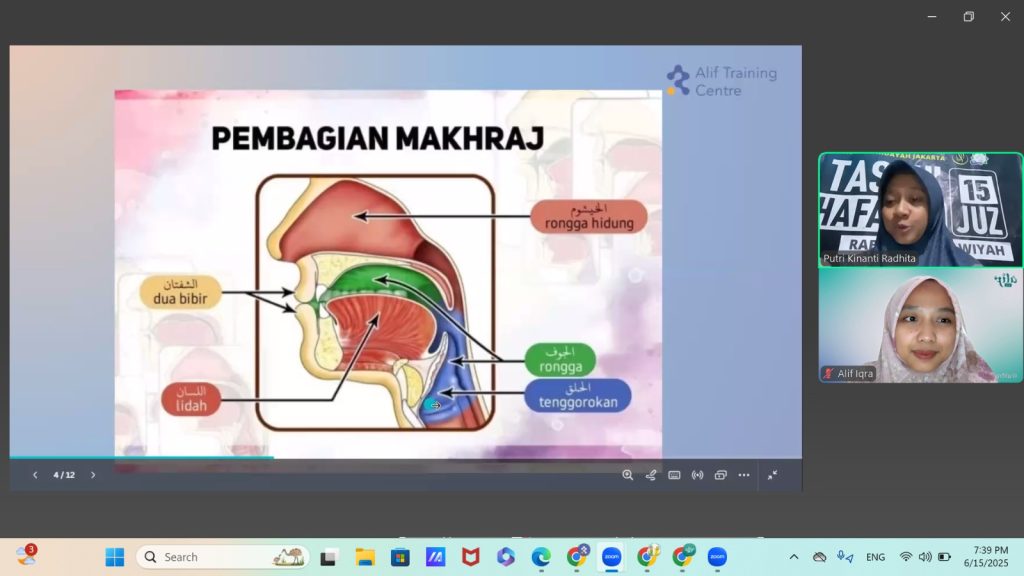Exit fullscreen with the collapse arrows icon
The height and width of the screenshot is (576, 1024).
click(x=773, y=475)
